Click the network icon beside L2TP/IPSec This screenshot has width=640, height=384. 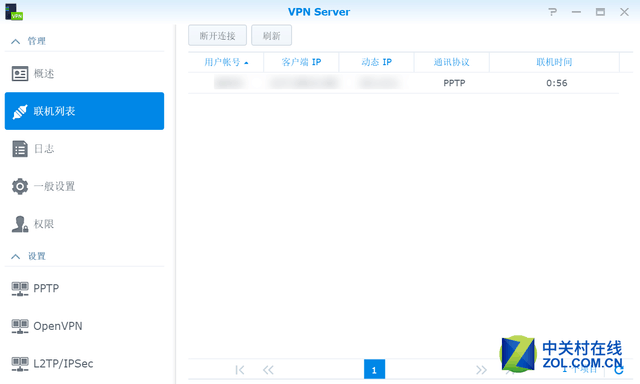pos(20,364)
